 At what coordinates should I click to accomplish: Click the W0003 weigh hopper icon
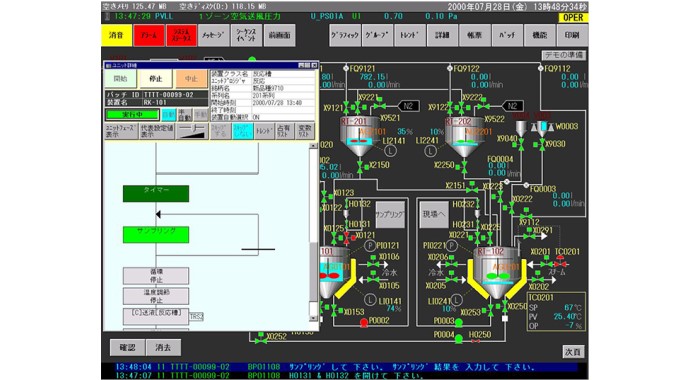[543, 128]
